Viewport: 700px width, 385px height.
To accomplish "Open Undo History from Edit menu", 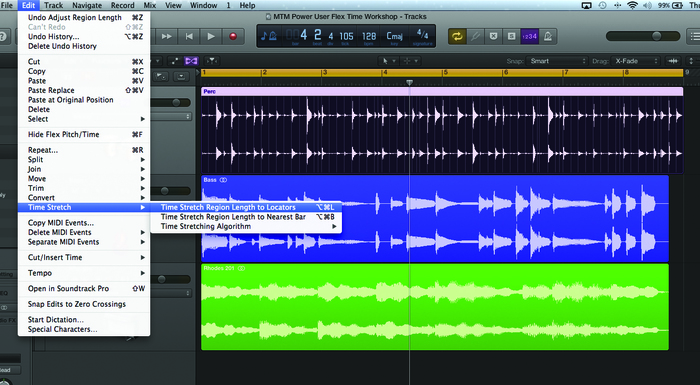I will click(x=84, y=37).
